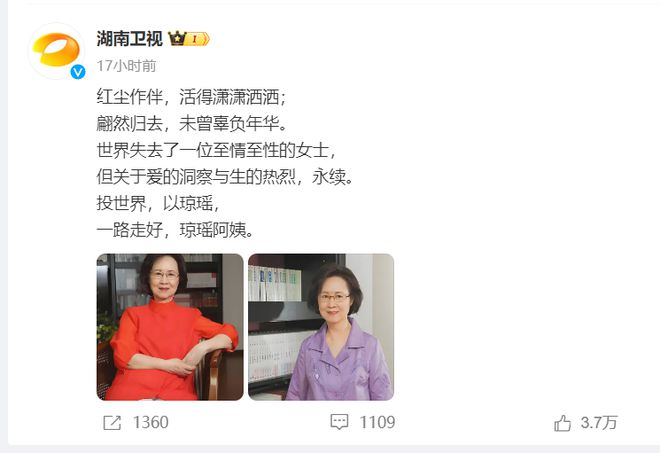Click the gold crown membership icon
The height and width of the screenshot is (453, 660).
[177, 39]
